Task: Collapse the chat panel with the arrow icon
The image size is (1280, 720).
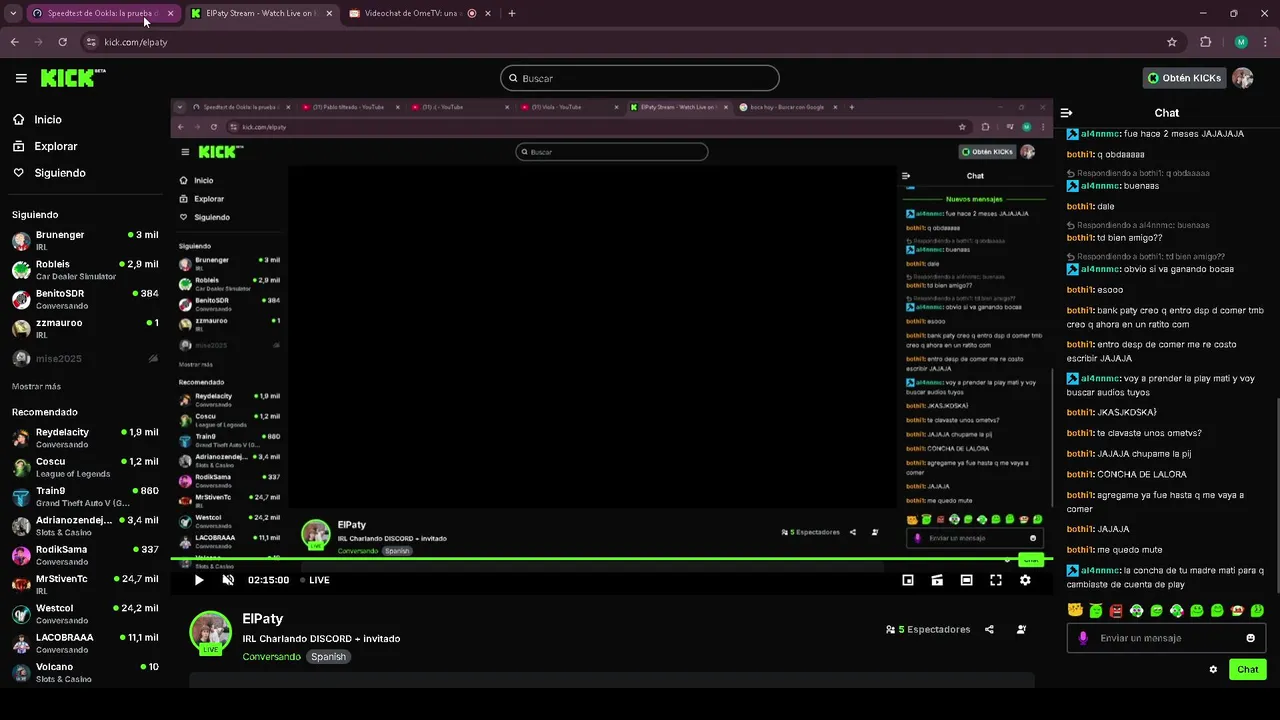Action: (x=1067, y=113)
